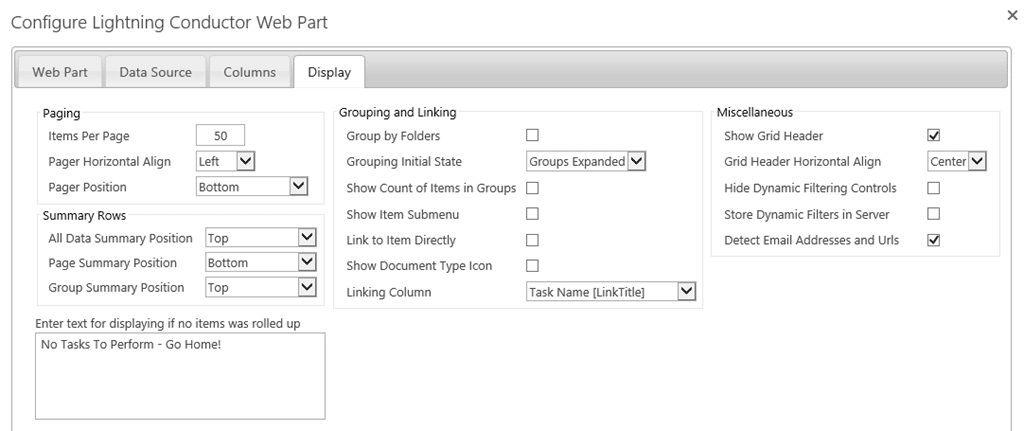
Task: Open the Pager Position dropdown
Action: click(x=251, y=187)
